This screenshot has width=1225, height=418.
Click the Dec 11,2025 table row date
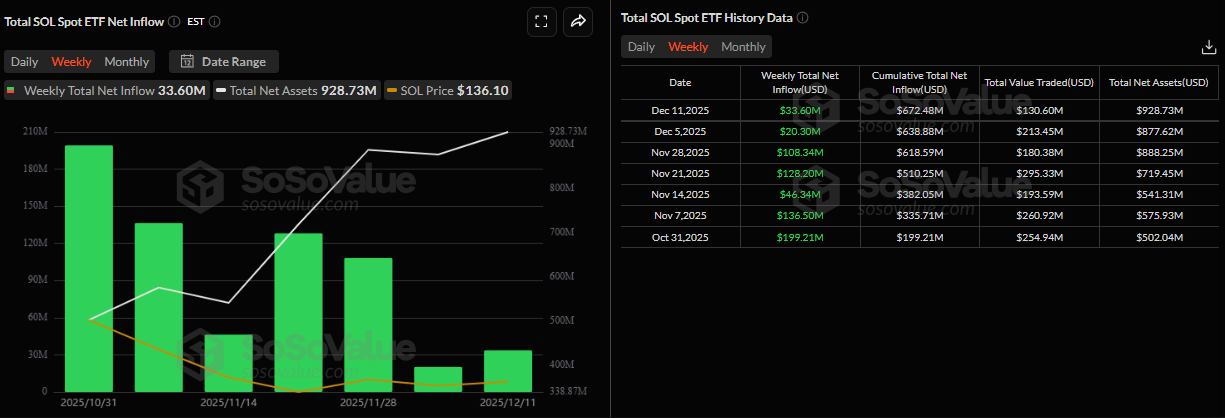pyautogui.click(x=680, y=110)
